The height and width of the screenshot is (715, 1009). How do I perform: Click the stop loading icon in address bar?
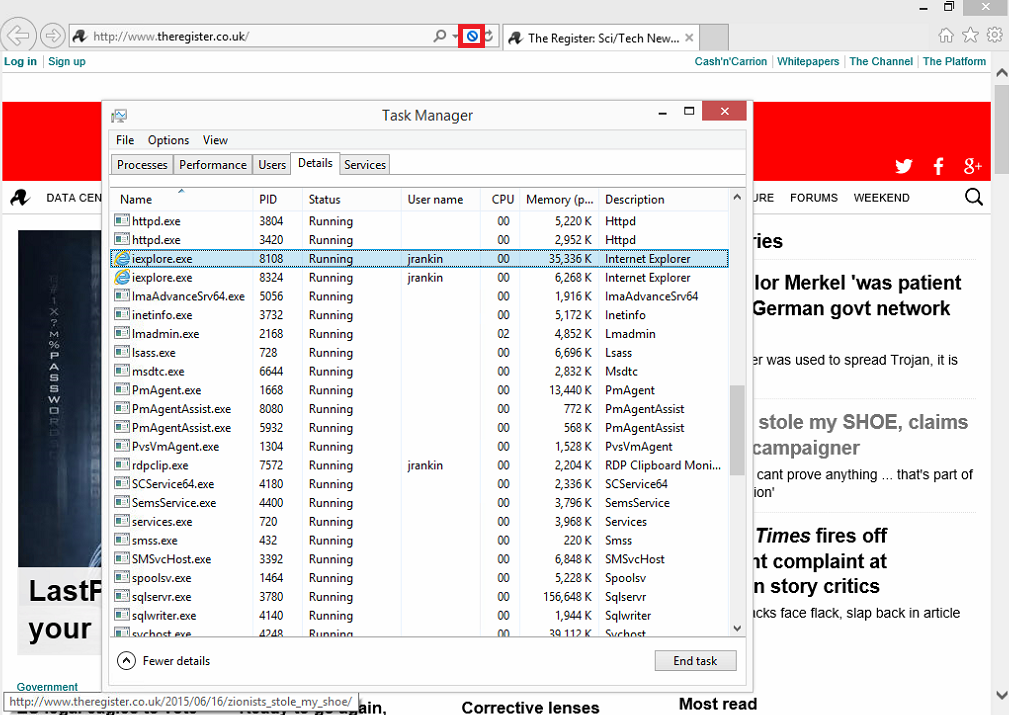point(472,37)
